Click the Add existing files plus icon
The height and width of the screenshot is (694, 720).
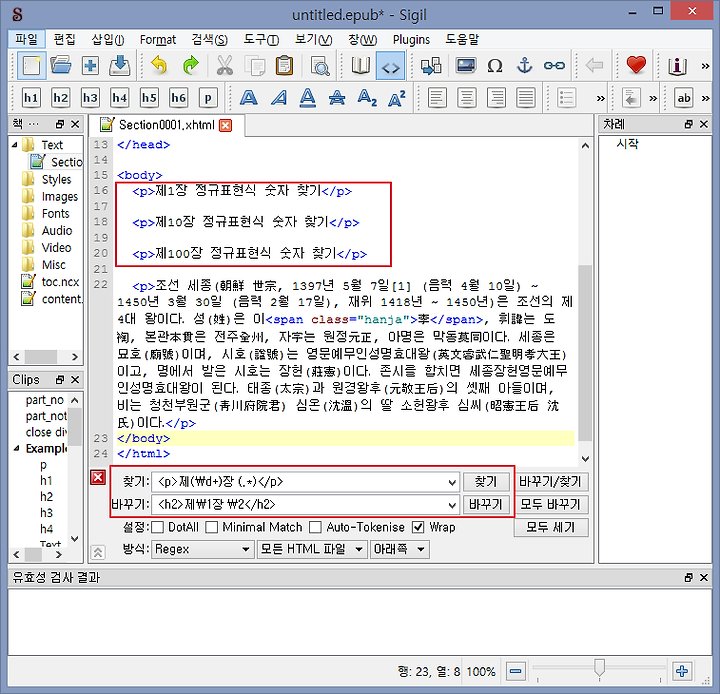(90, 66)
